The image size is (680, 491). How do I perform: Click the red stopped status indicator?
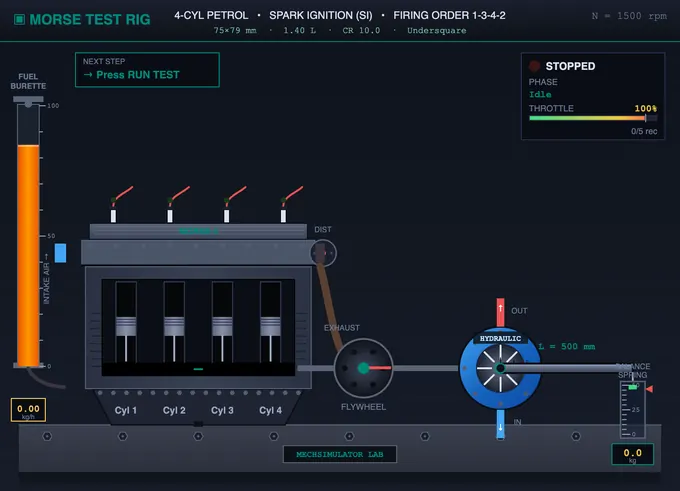(534, 66)
